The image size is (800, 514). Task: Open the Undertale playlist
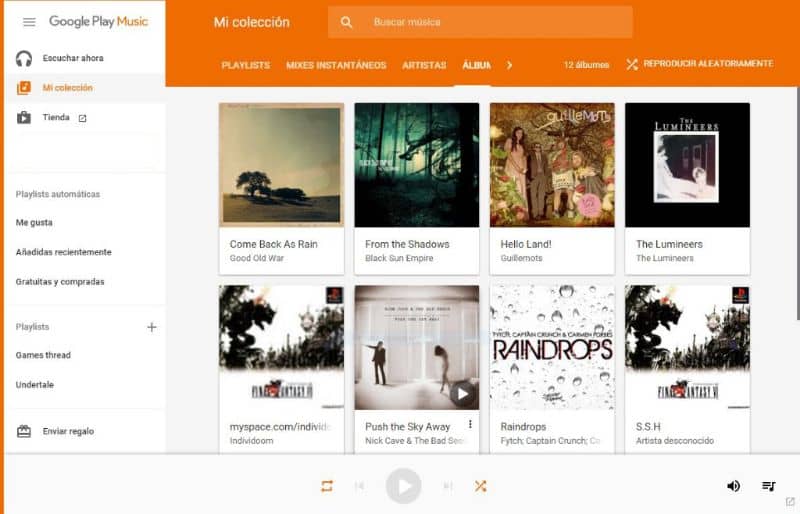tap(35, 385)
